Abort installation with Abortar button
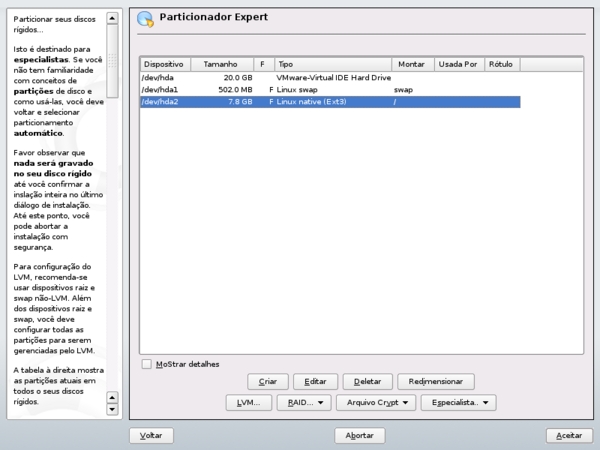The image size is (600, 450). [360, 435]
